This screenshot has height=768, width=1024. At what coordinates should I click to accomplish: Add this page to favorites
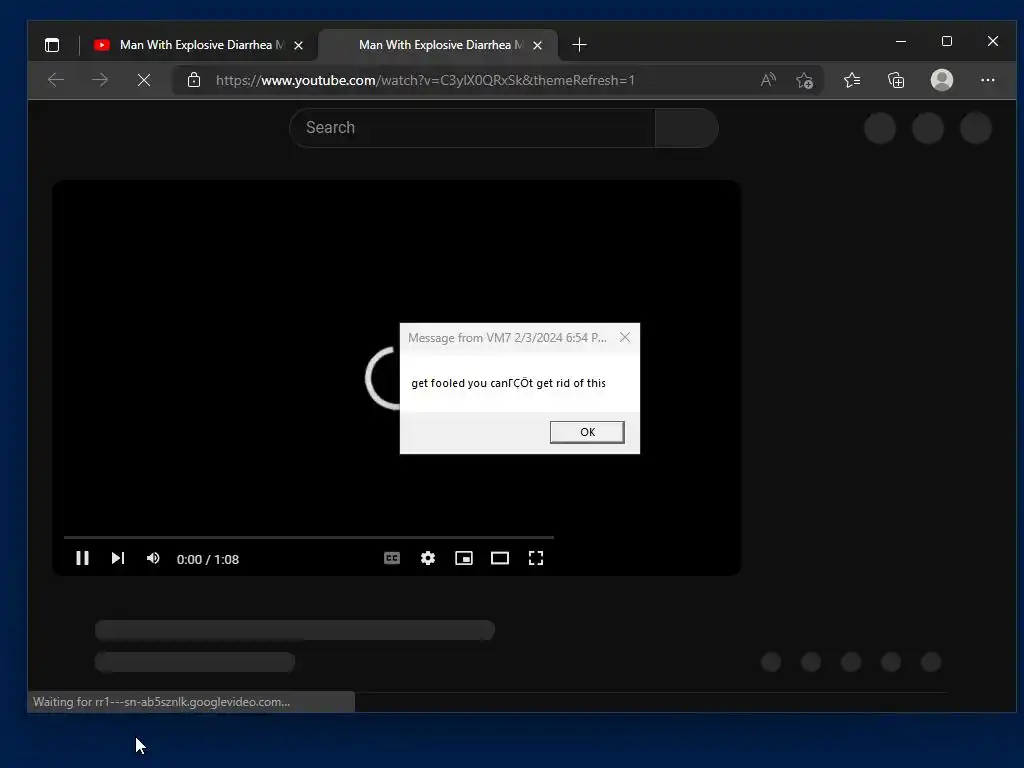[805, 80]
